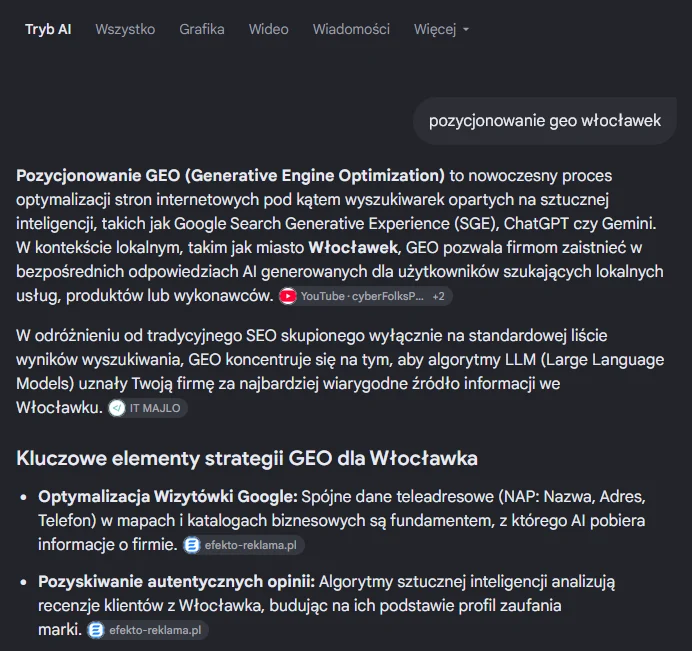Click the bold word 'Włocławek' in the first paragraph

353,248
